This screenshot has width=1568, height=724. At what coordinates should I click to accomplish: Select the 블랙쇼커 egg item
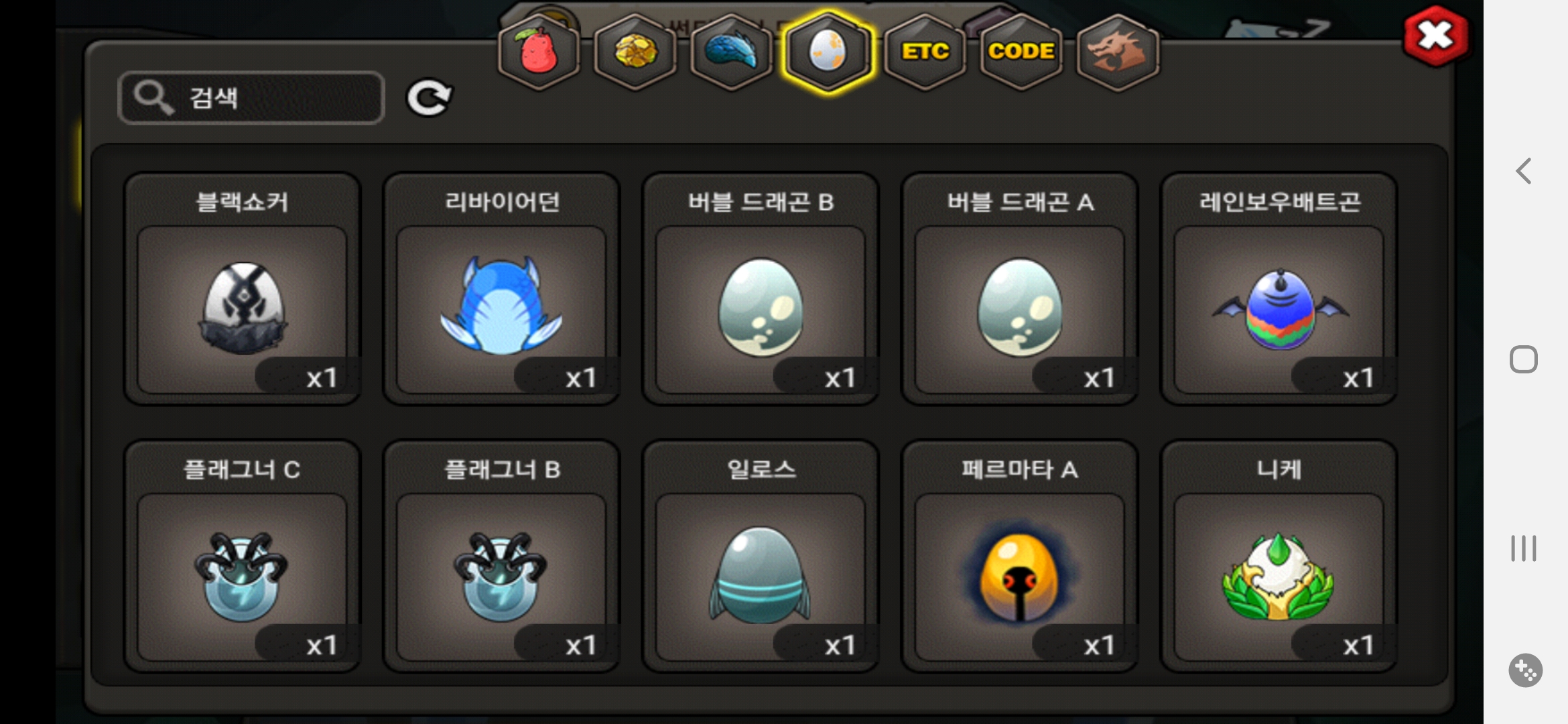click(x=242, y=289)
